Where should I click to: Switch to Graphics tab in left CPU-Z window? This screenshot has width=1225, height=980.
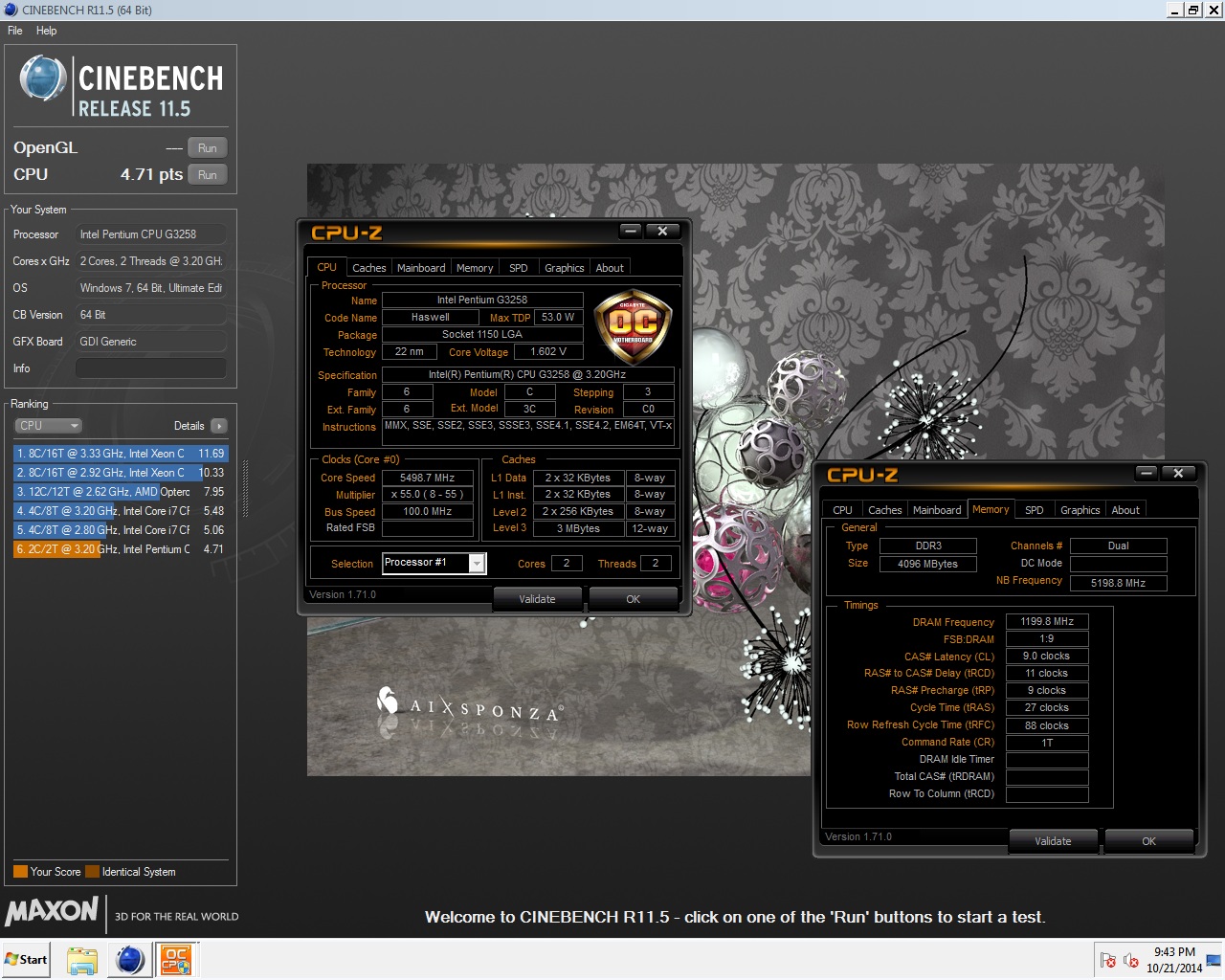click(x=564, y=268)
